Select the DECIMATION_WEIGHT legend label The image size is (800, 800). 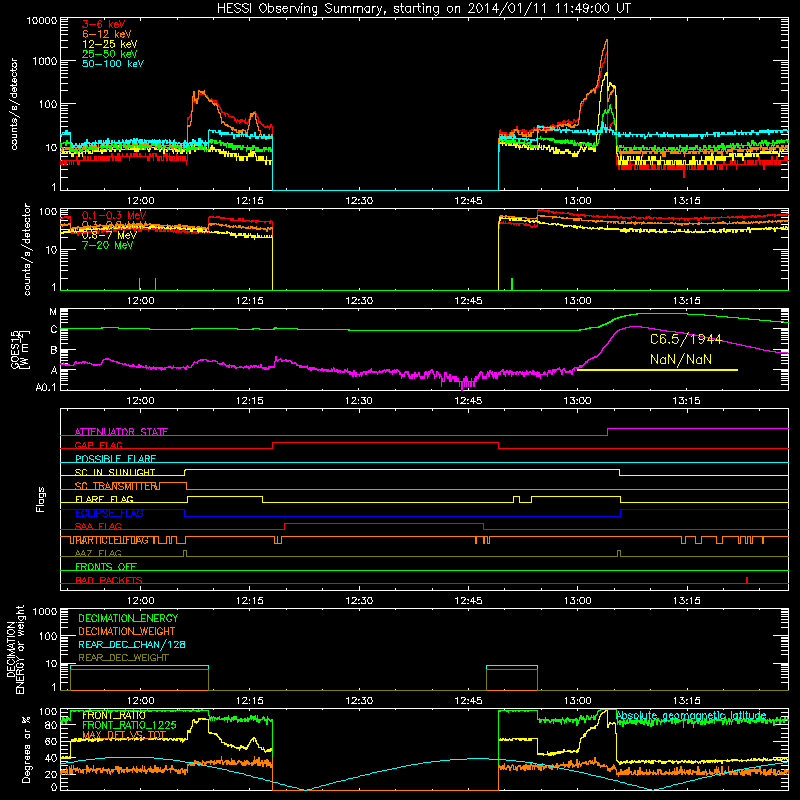point(127,632)
